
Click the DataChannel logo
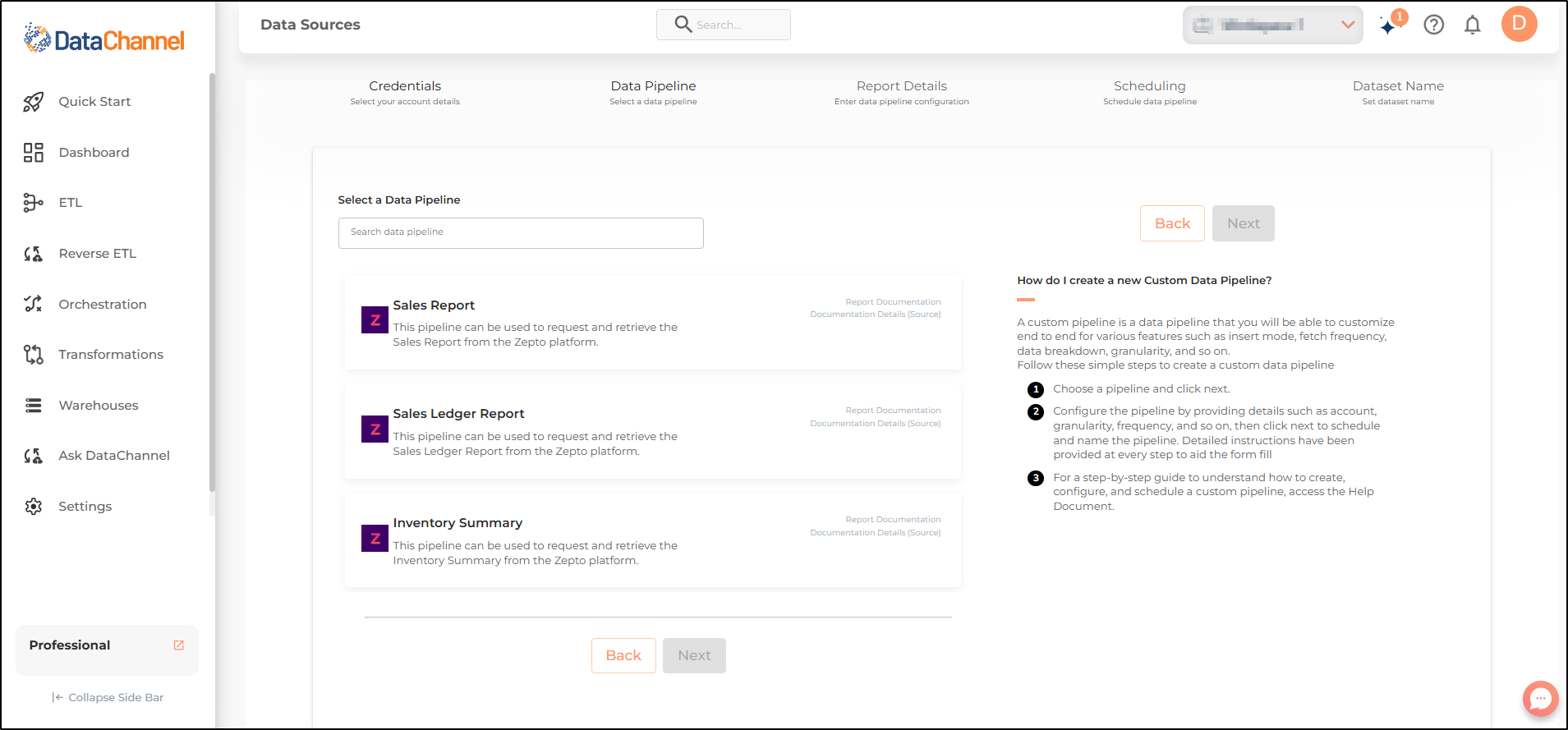click(x=104, y=39)
